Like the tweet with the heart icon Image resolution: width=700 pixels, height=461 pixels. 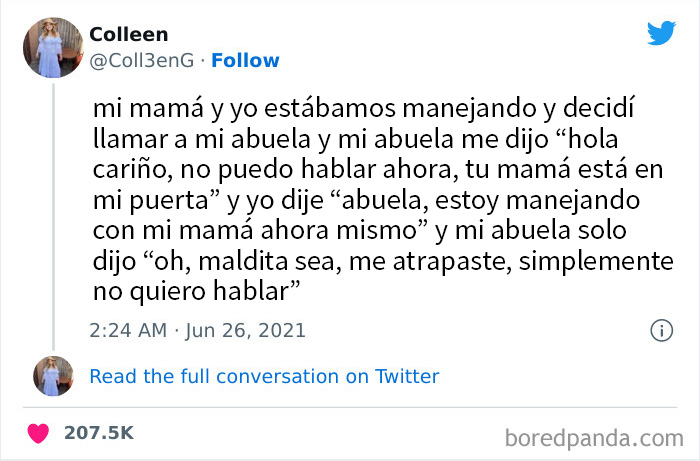(x=39, y=434)
